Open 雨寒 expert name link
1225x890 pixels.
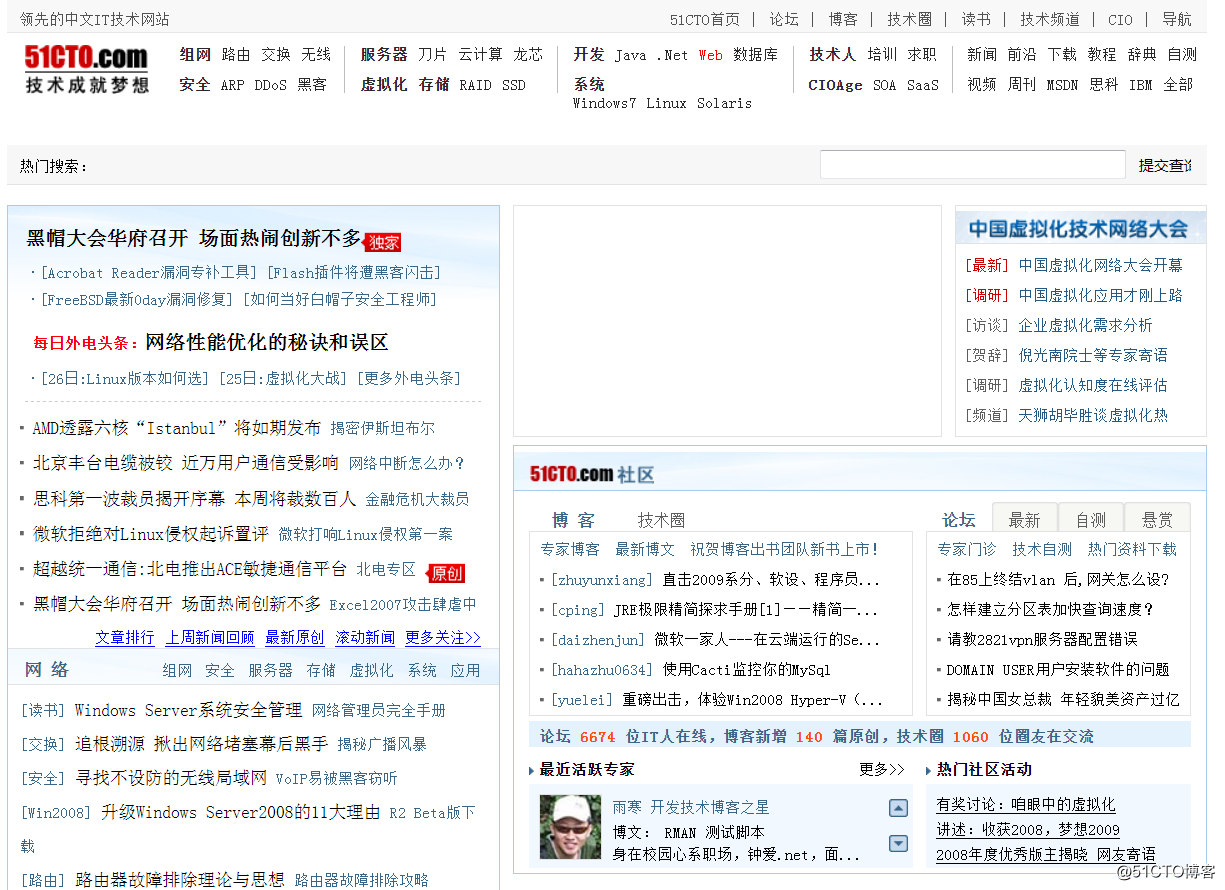tap(627, 807)
